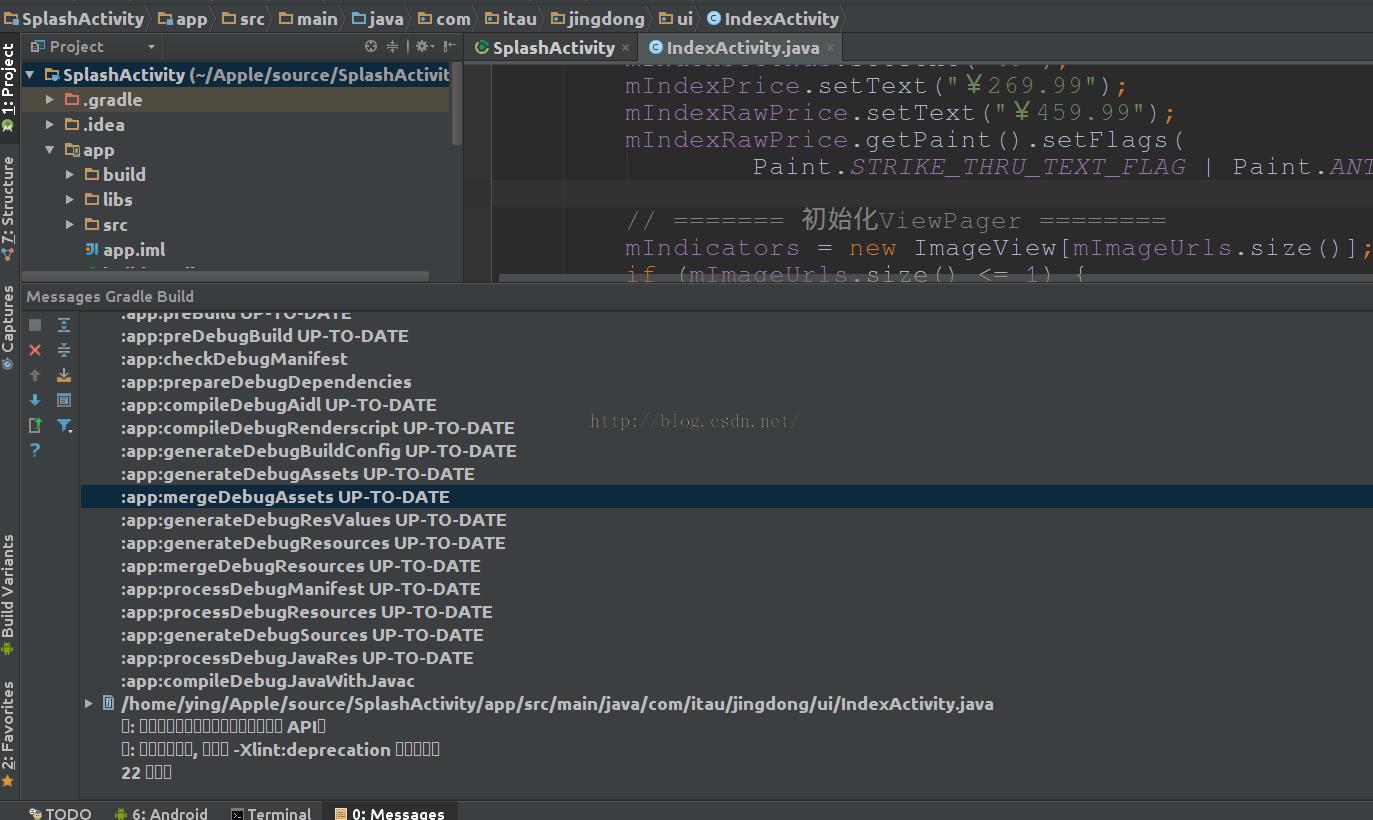Click the Export to Text File icon
The height and width of the screenshot is (820, 1373).
(x=35, y=425)
